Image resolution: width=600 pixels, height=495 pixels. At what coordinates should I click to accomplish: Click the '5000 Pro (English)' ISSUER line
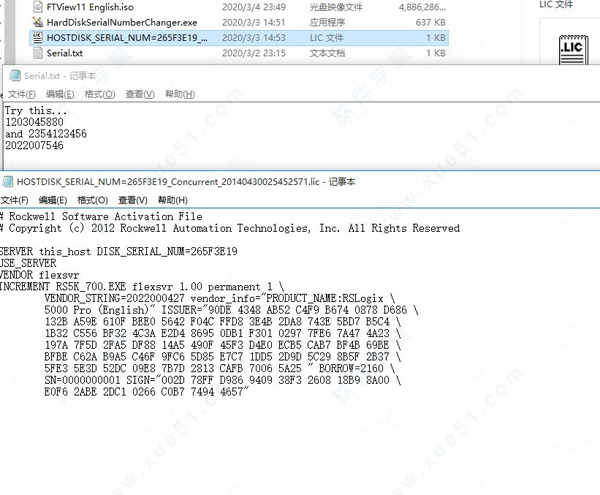tap(231, 310)
